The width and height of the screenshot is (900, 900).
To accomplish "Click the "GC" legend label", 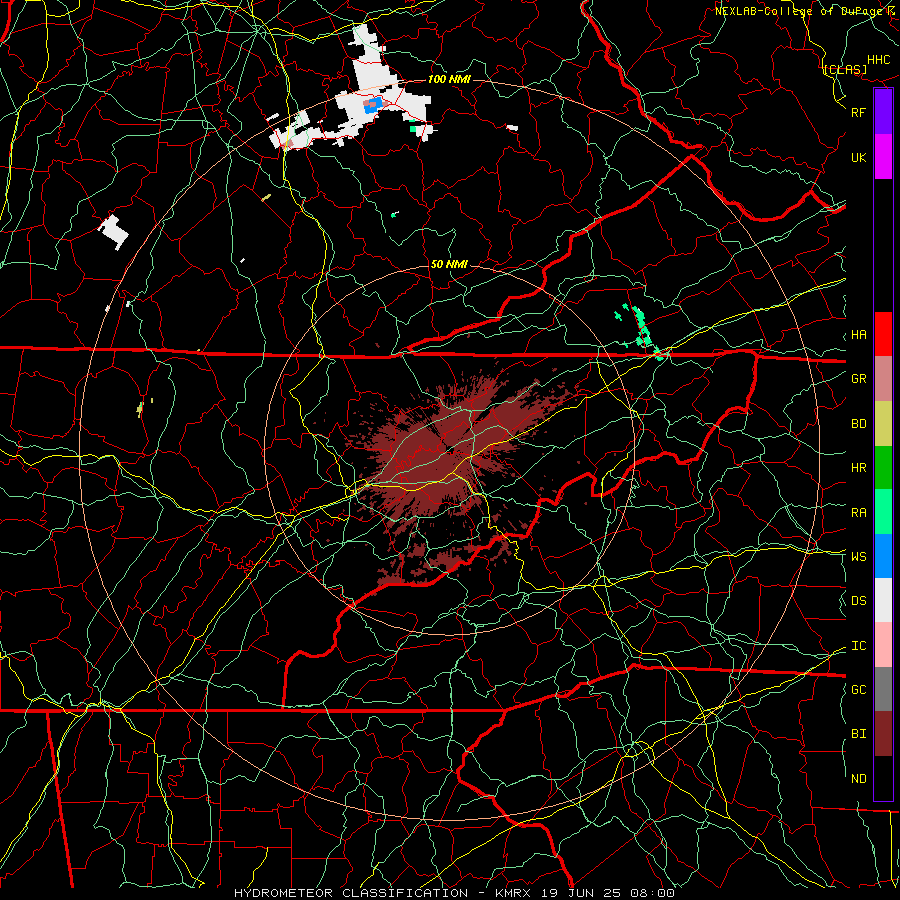I will (859, 690).
